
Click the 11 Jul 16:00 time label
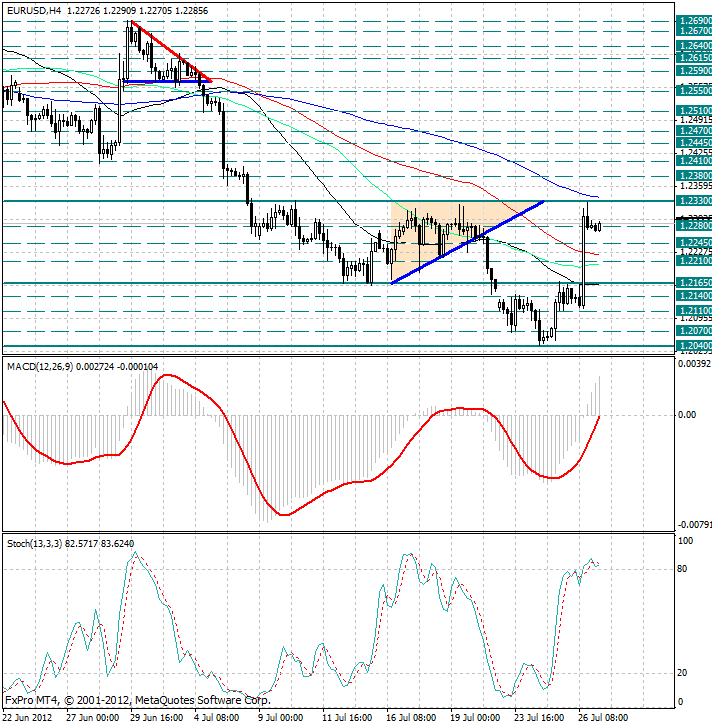[347, 718]
